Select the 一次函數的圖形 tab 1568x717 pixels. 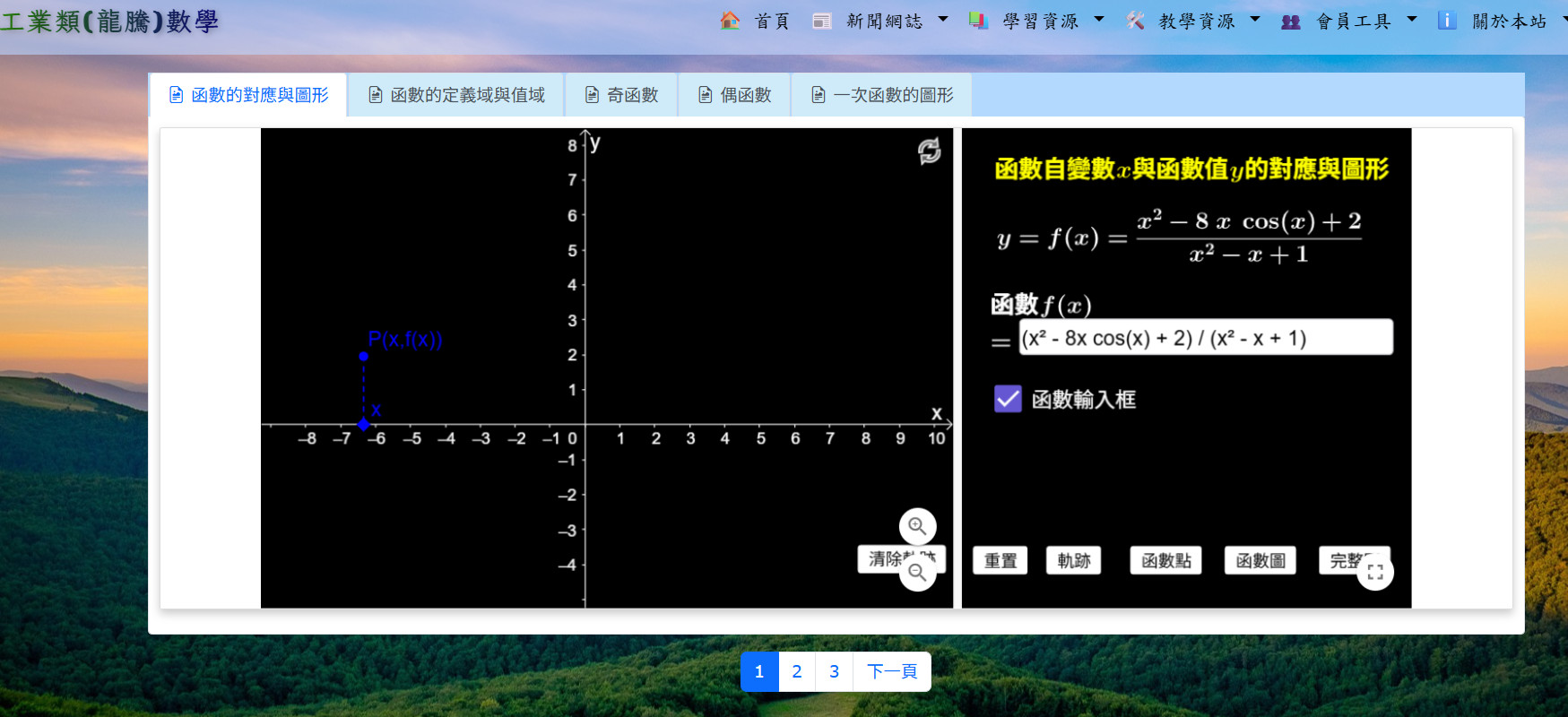point(881,95)
